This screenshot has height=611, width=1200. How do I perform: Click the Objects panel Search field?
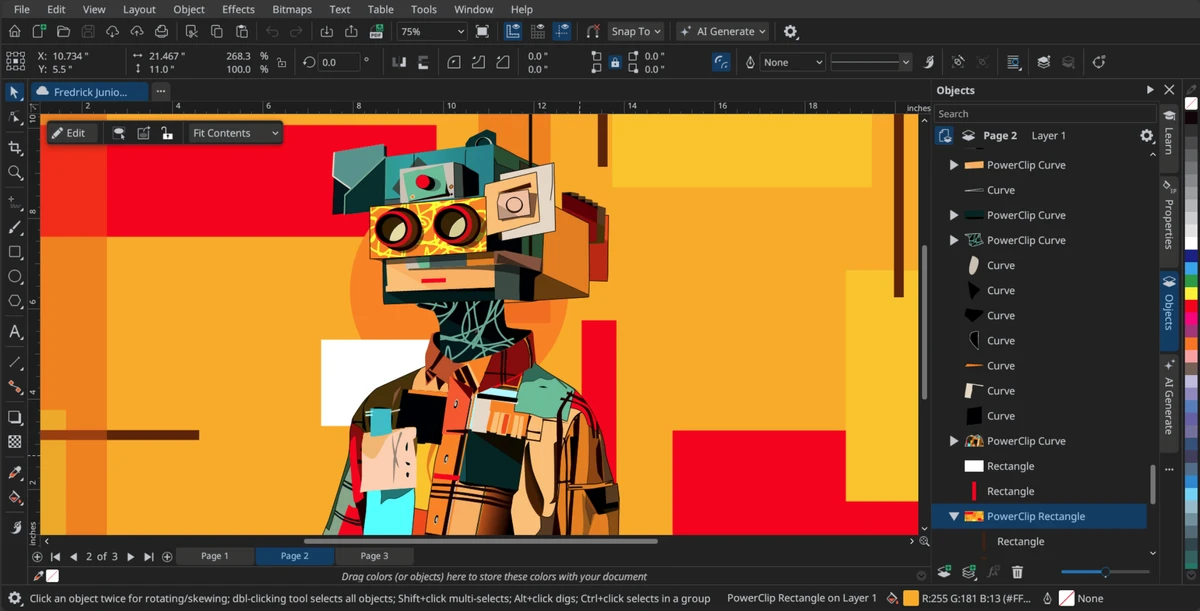pos(1044,114)
